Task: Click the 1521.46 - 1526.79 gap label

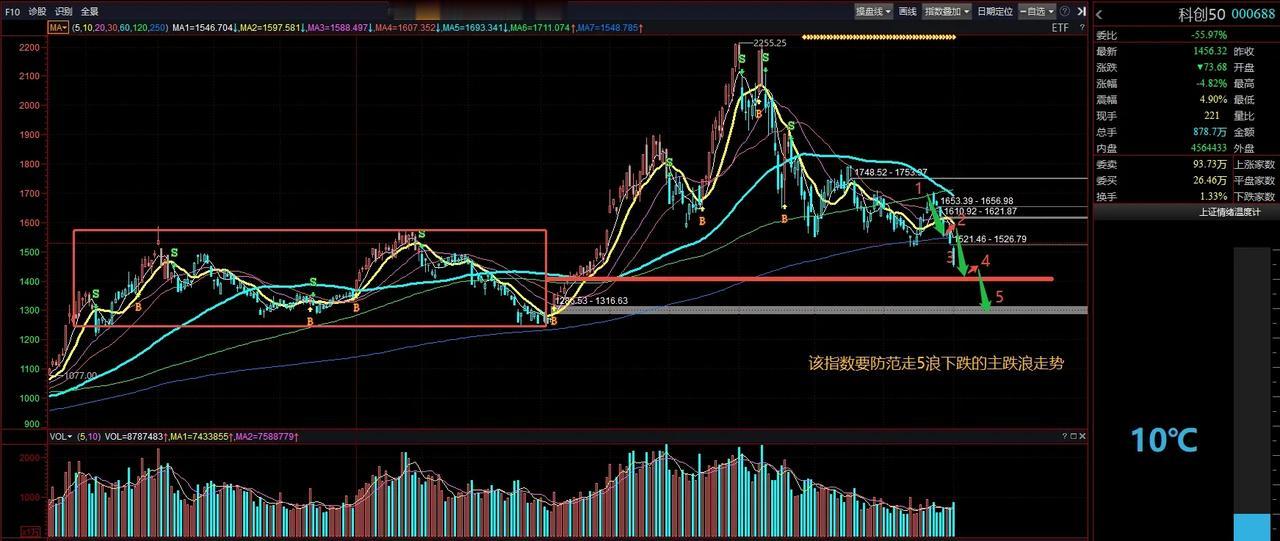Action: [990, 240]
